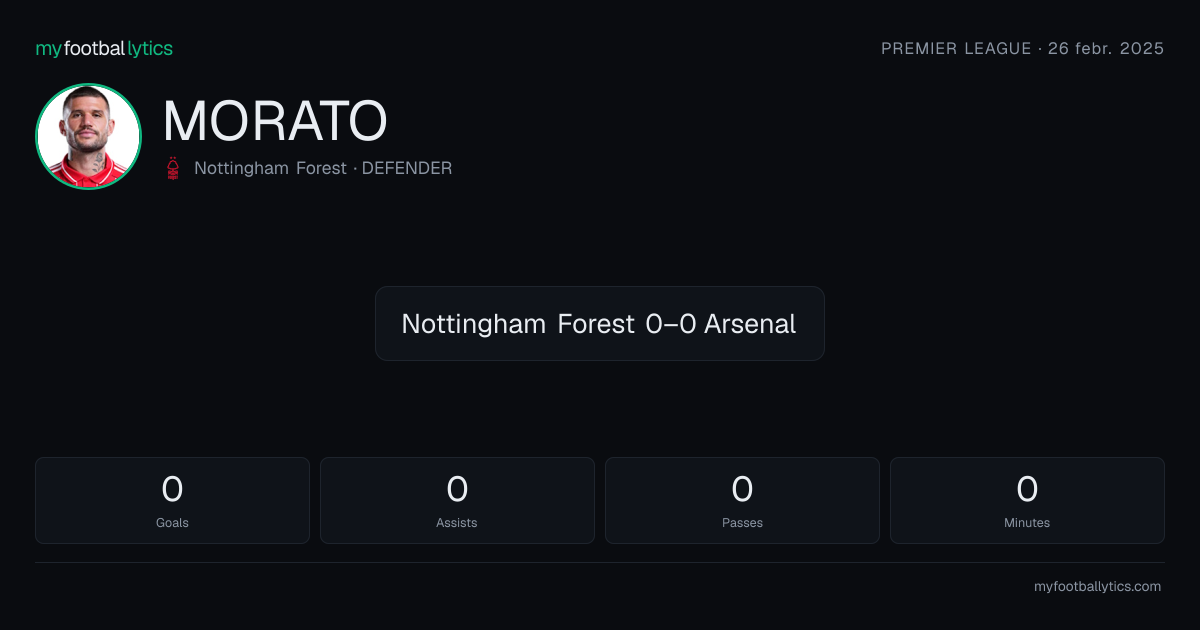Click the DEFENDER position label
1200x630 pixels.
[x=407, y=168]
